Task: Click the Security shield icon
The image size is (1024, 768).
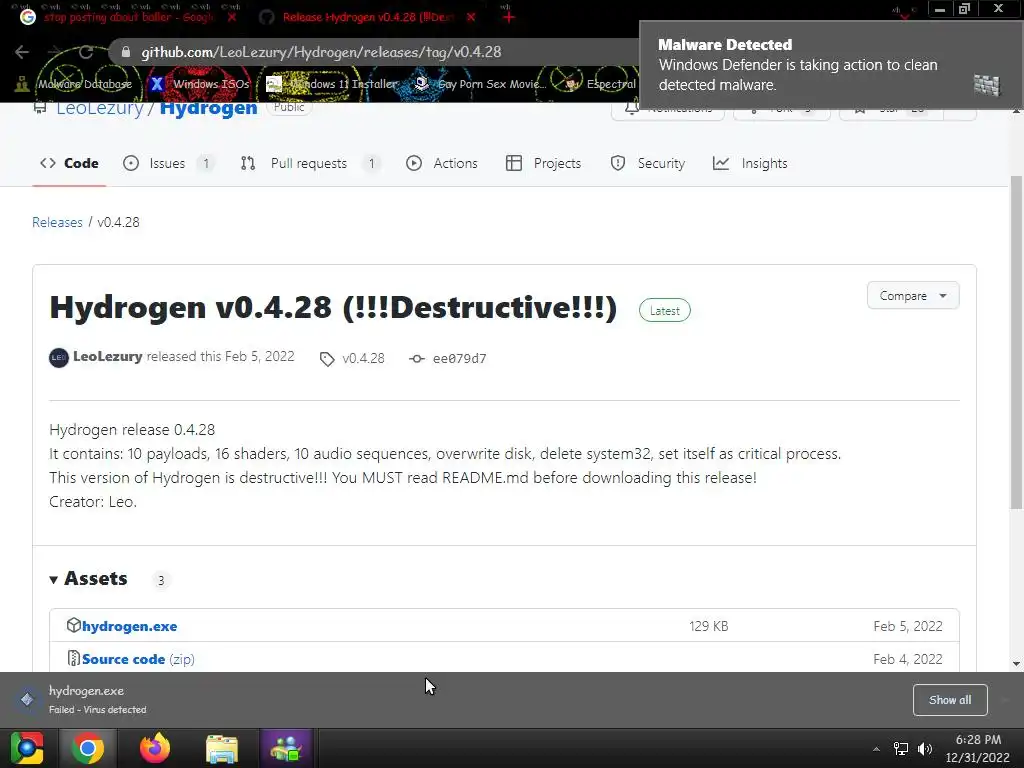Action: pyautogui.click(x=618, y=163)
